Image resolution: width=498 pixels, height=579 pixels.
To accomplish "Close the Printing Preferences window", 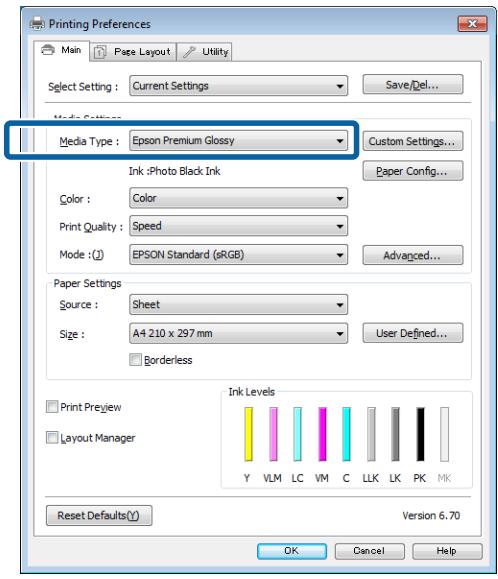I will pyautogui.click(x=473, y=24).
